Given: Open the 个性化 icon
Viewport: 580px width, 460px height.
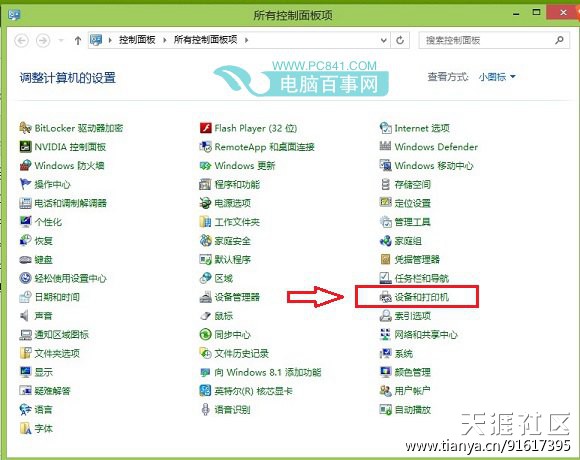Looking at the screenshot, I should [25, 221].
